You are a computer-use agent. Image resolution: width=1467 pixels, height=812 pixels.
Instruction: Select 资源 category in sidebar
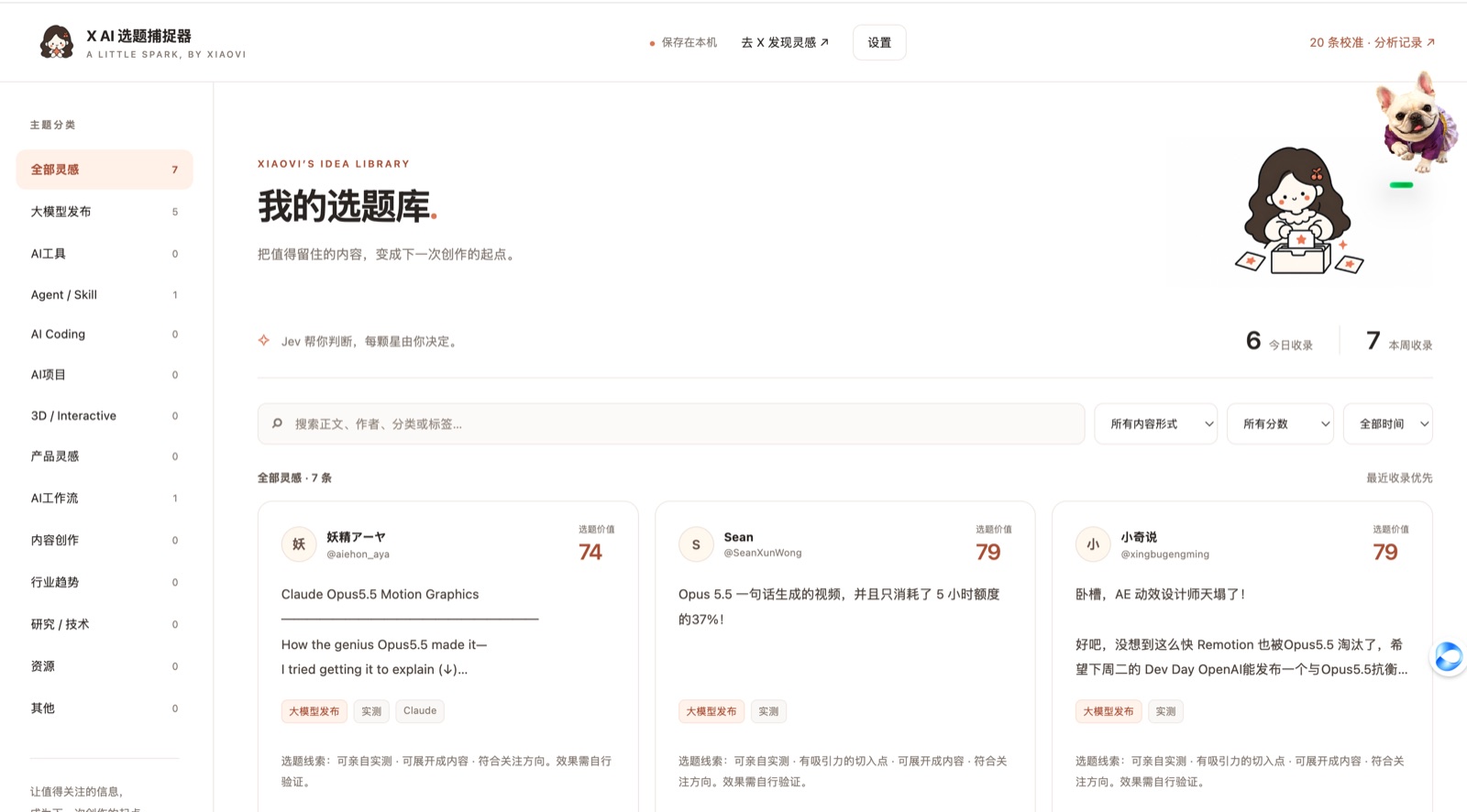[105, 667]
